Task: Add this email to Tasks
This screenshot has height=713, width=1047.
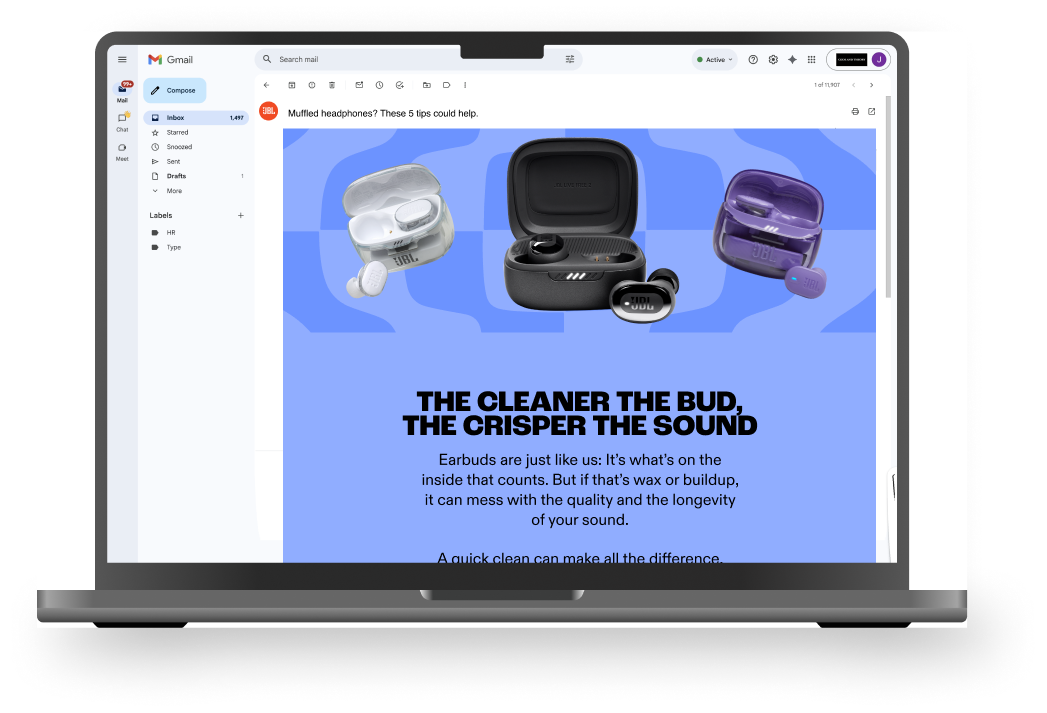Action: coord(399,85)
